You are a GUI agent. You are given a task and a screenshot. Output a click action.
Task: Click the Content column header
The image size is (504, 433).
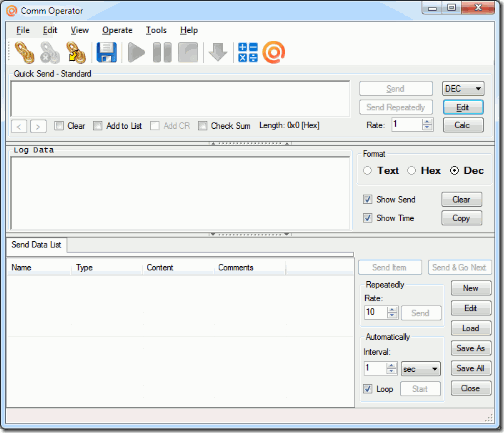point(178,267)
